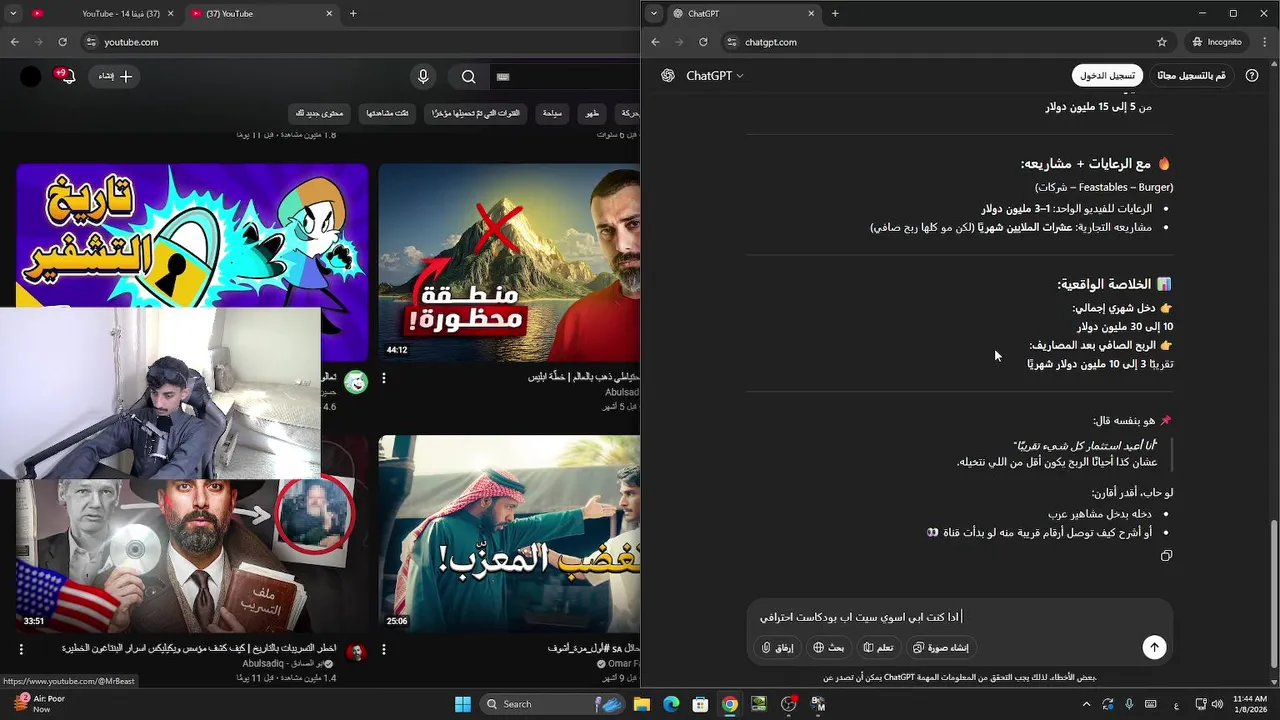Screen dimensions: 1280x720
Task: Click the 'تسجيل الدخول' login button
Action: [1107, 76]
